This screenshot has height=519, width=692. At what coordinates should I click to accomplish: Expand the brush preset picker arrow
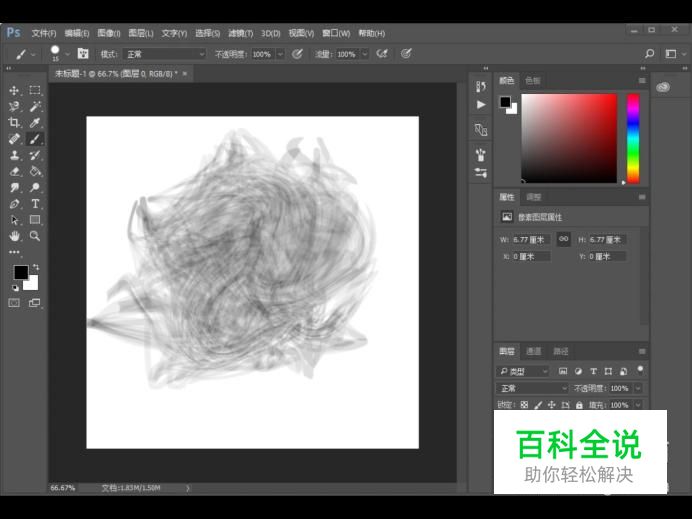point(67,54)
